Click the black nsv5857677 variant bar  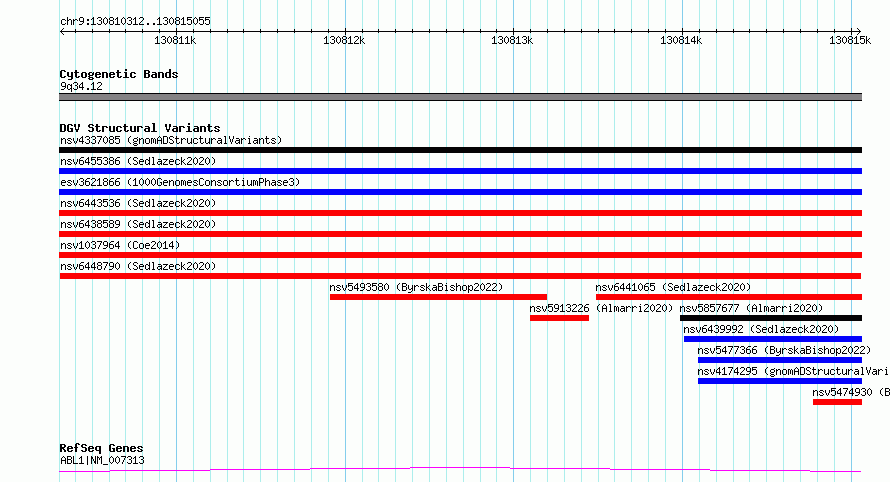pos(771,318)
